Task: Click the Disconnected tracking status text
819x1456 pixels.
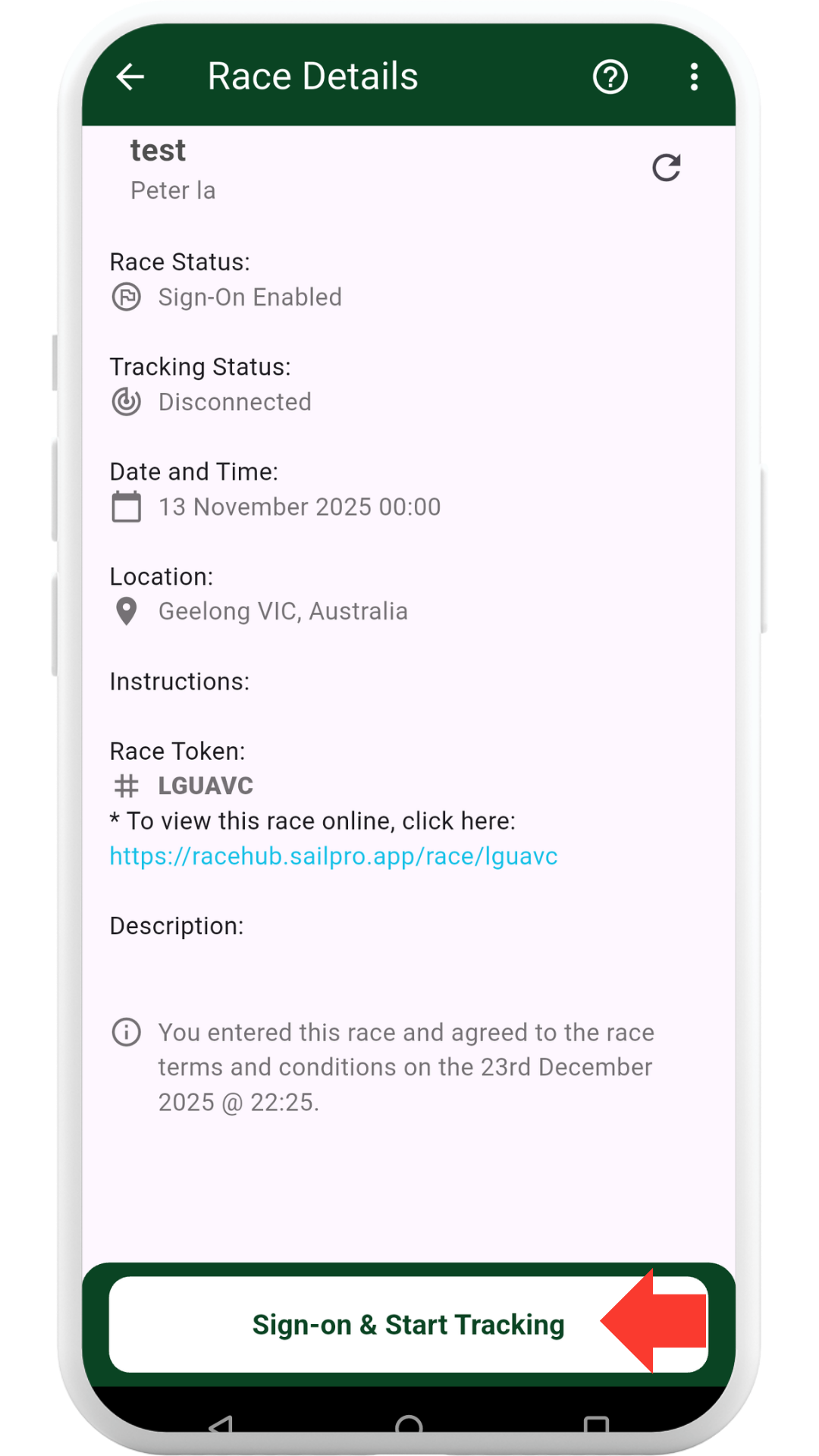Action: [x=235, y=402]
